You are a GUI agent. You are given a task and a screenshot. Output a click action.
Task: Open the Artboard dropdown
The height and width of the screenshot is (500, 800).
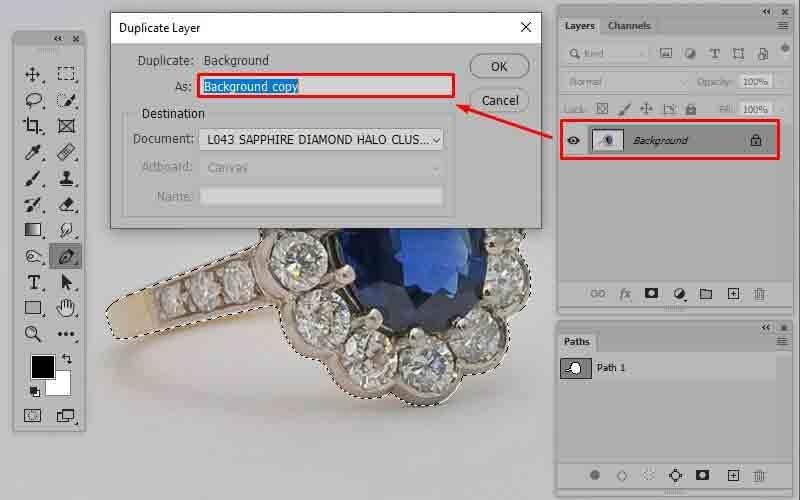coord(321,167)
